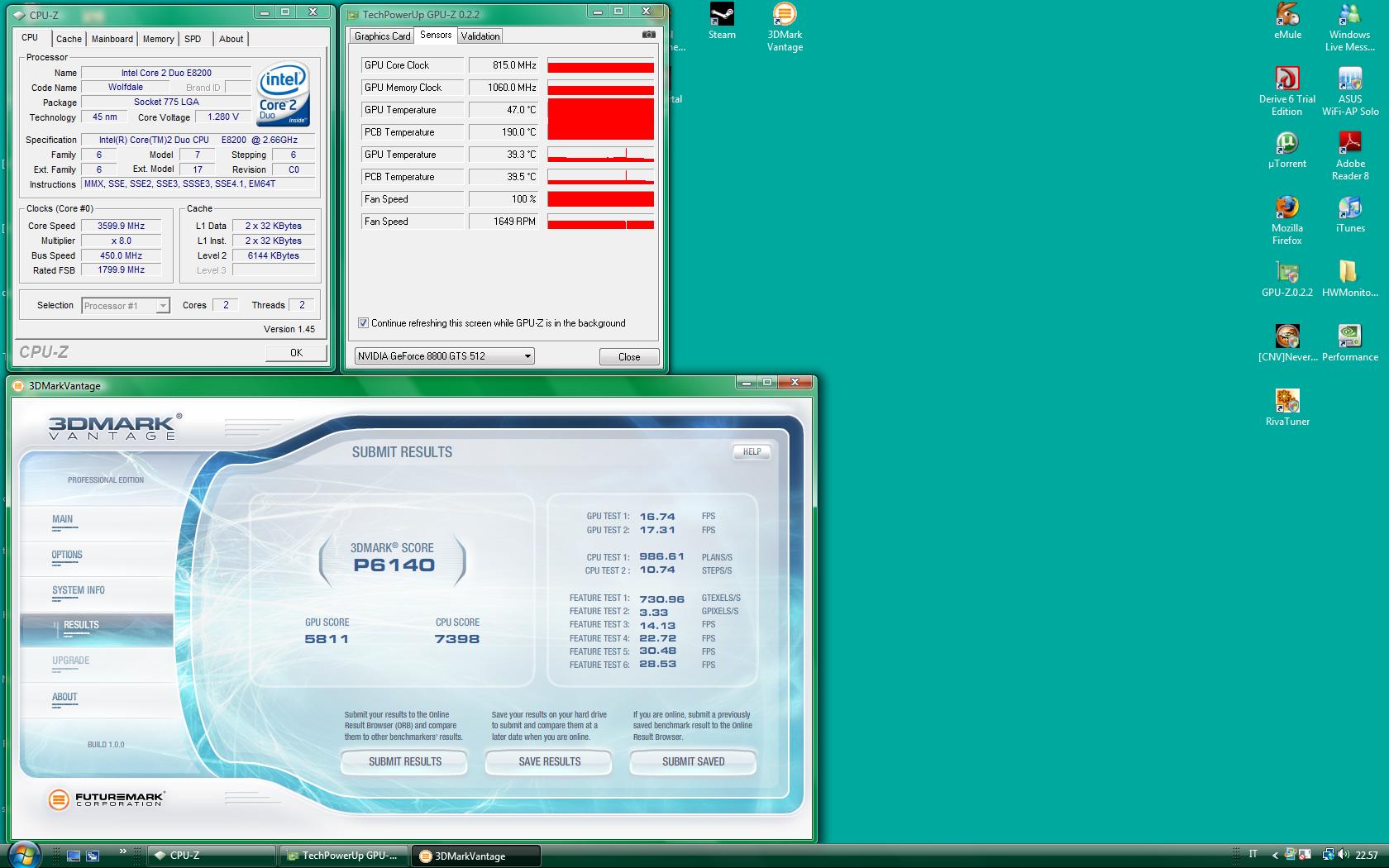Click the HELP button in 3DMark Vantage
This screenshot has width=1389, height=868.
tap(752, 451)
